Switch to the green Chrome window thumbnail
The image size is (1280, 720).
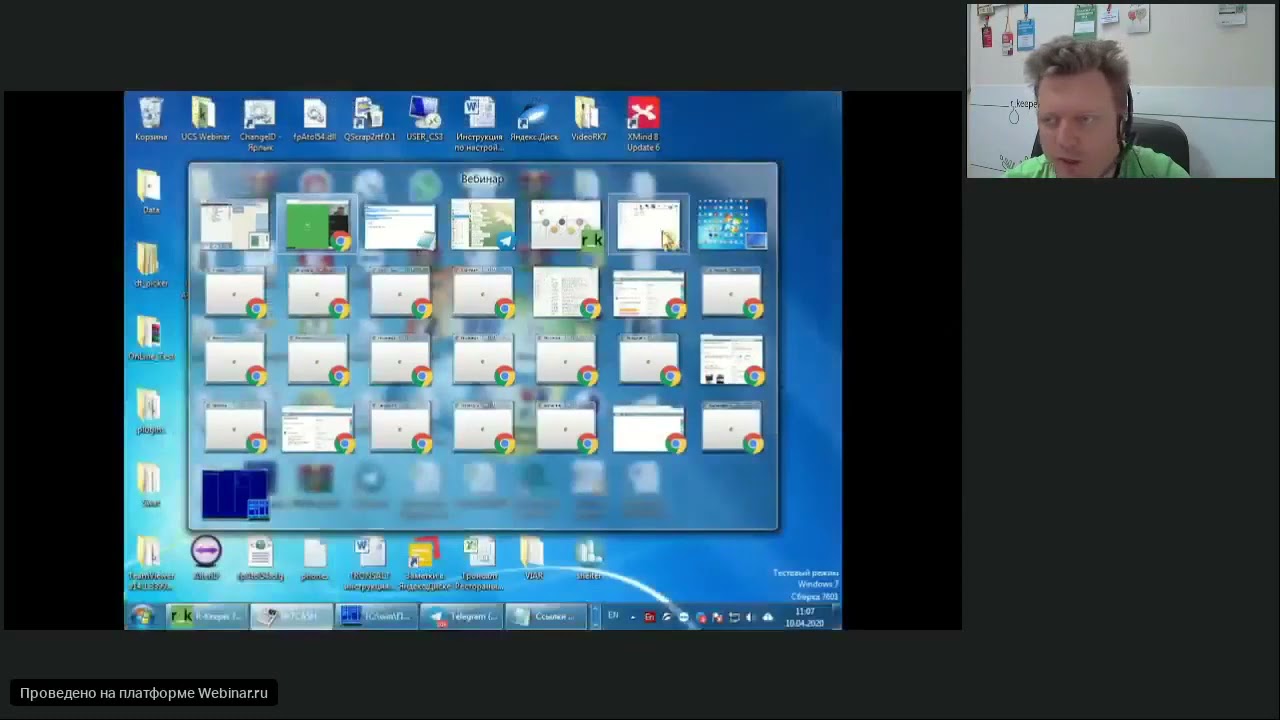click(318, 224)
